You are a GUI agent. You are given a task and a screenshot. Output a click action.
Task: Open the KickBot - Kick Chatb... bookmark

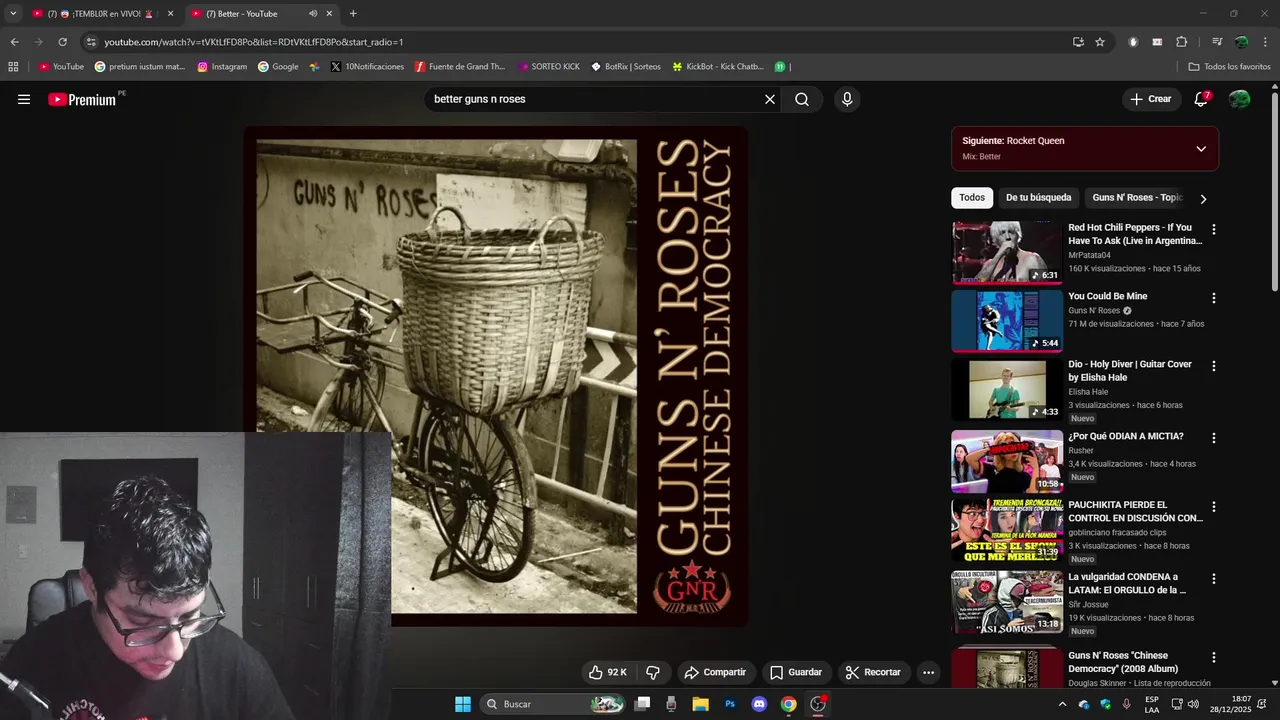click(718, 67)
